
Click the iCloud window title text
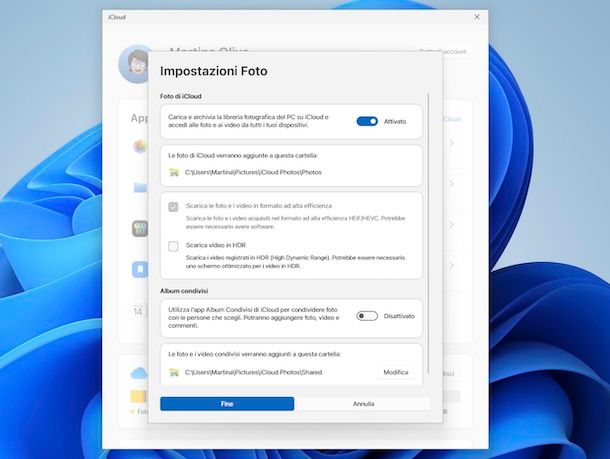(117, 17)
